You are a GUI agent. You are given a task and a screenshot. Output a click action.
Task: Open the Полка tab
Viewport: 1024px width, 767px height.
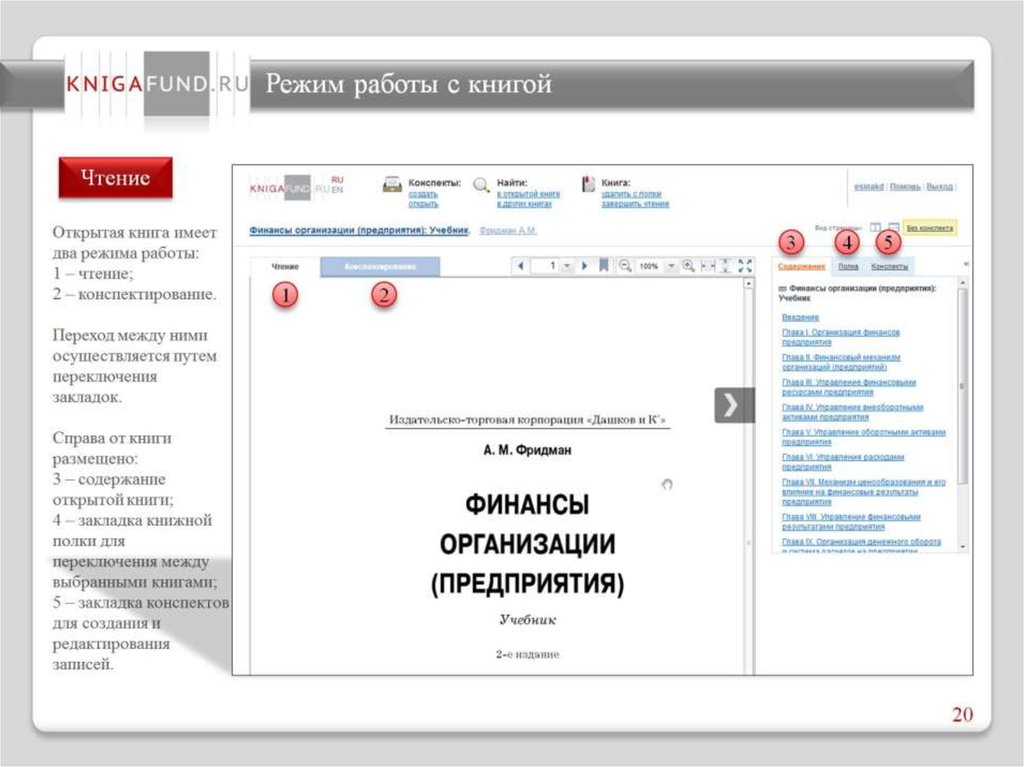pos(848,267)
